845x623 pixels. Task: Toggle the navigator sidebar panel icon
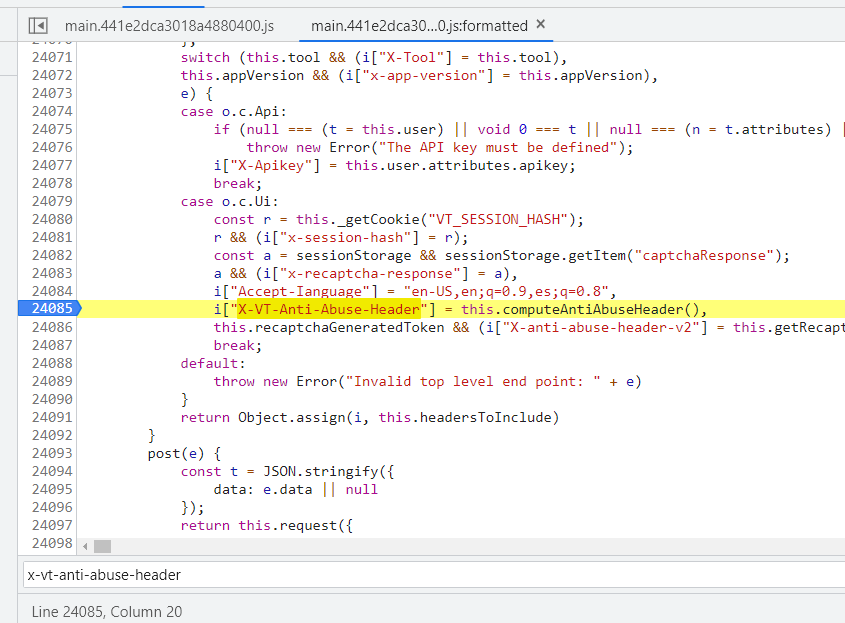pyautogui.click(x=38, y=25)
